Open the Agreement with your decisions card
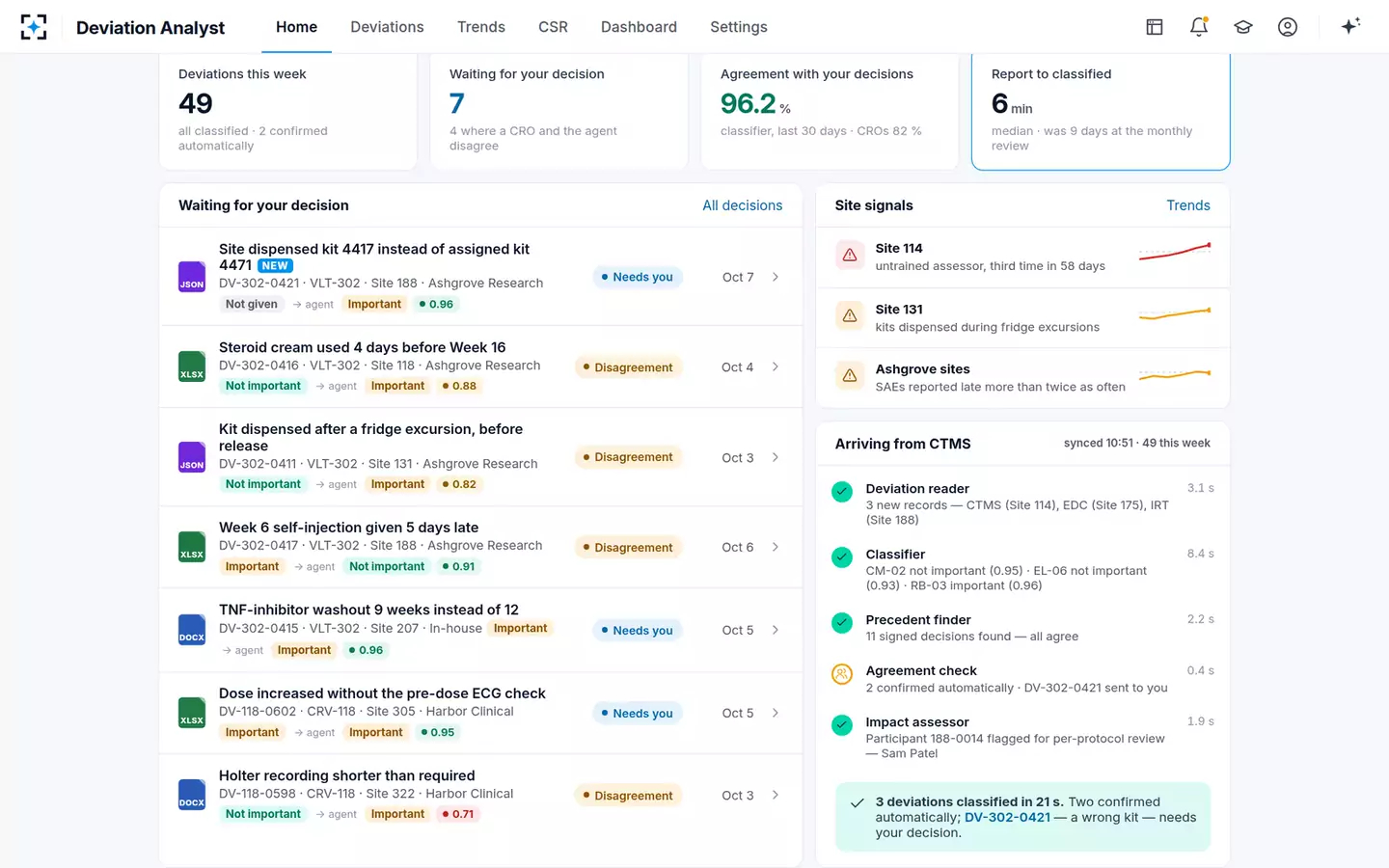This screenshot has width=1389, height=868. pyautogui.click(x=830, y=111)
